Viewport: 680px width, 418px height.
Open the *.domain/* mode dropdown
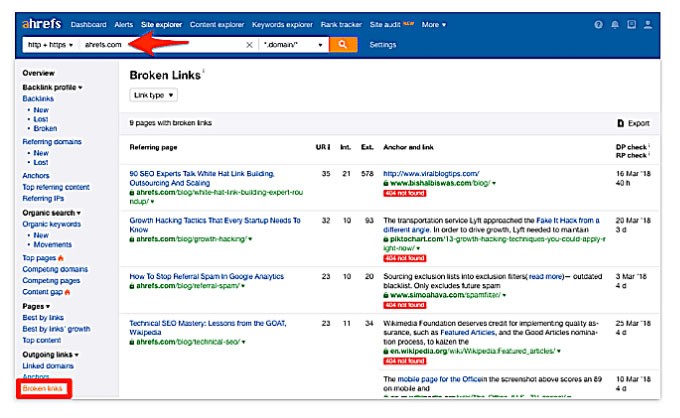pos(293,45)
